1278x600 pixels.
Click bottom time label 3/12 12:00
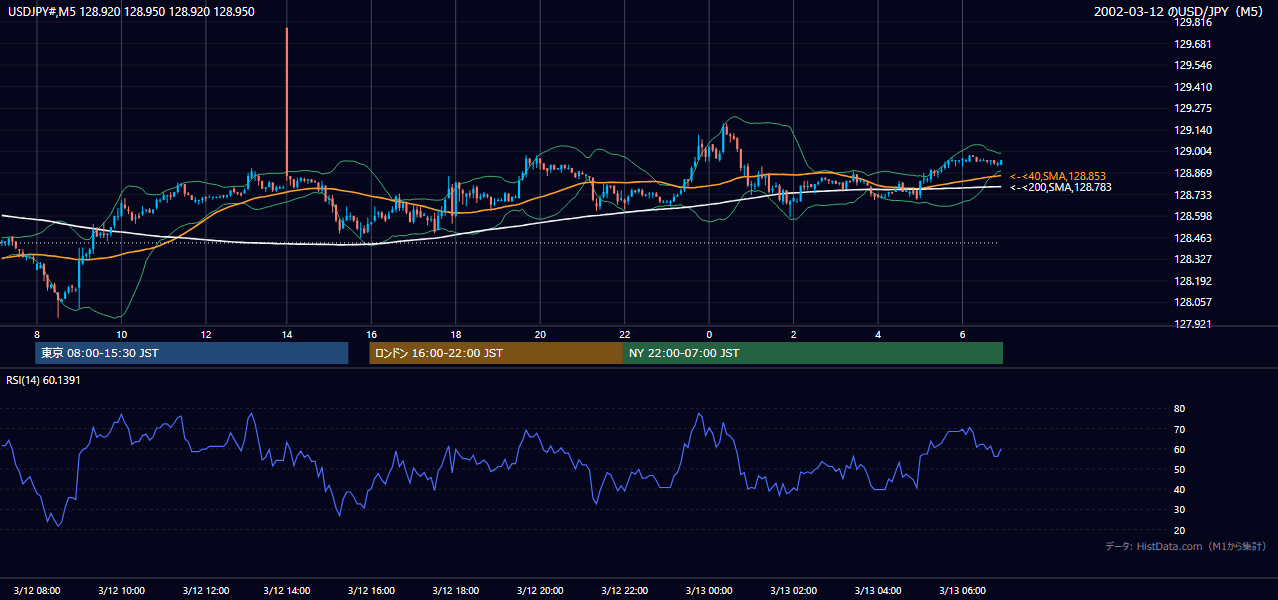(205, 590)
